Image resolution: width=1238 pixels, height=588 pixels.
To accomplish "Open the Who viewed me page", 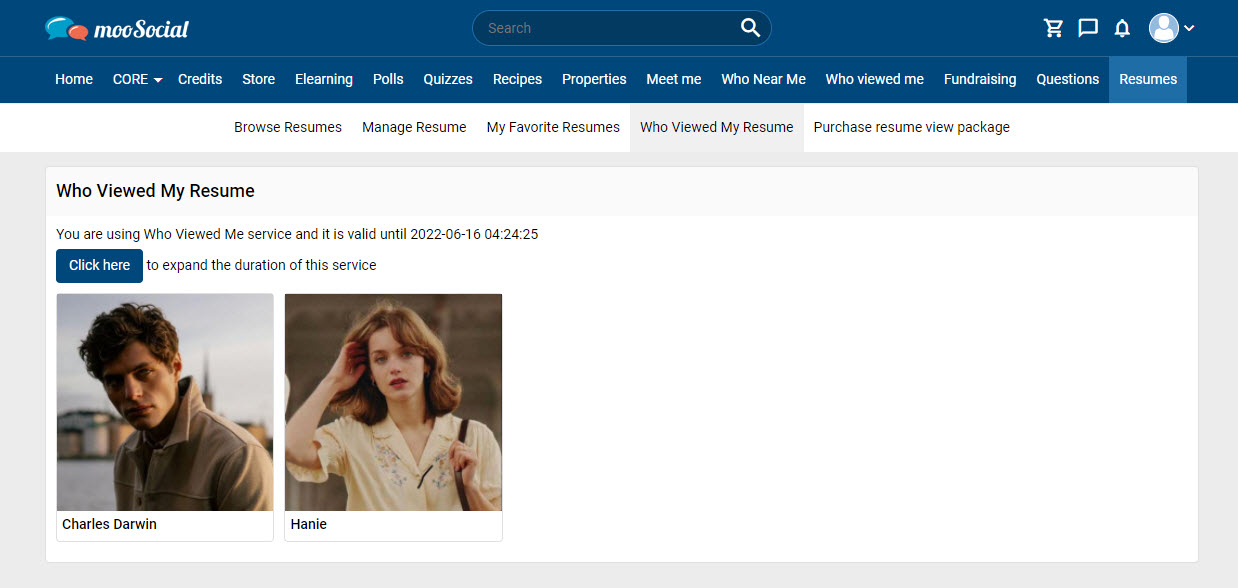I will coord(875,79).
